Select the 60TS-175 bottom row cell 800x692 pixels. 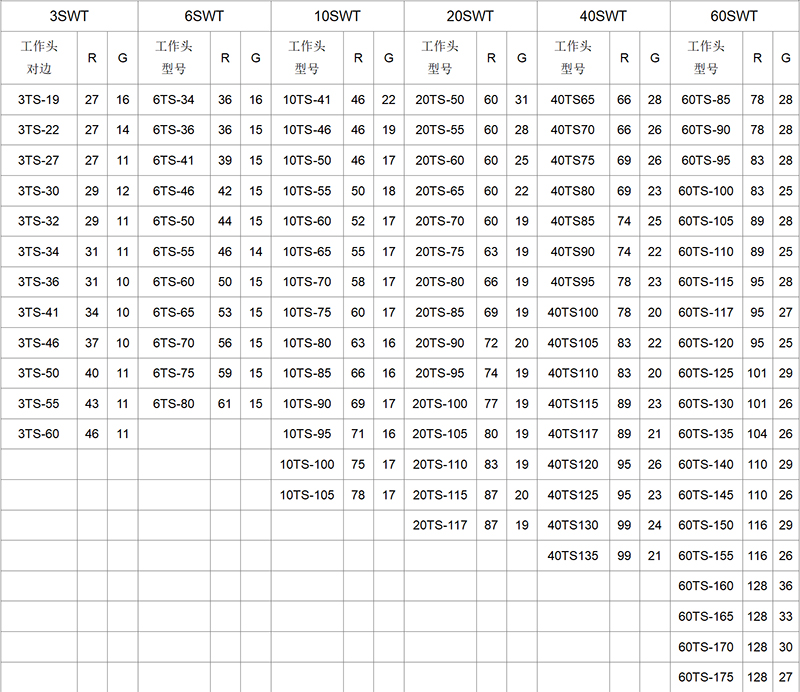706,677
